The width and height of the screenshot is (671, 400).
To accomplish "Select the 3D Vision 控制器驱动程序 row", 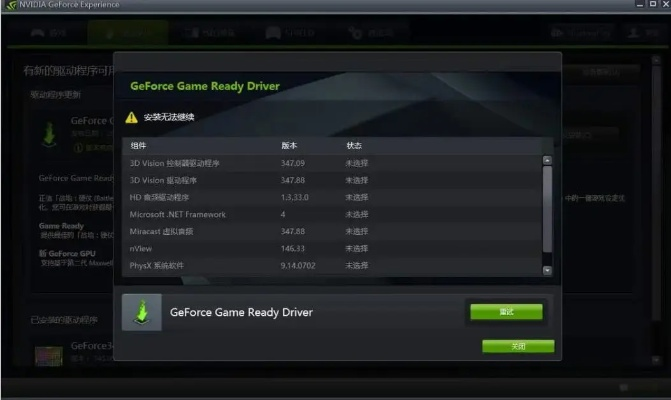I will click(x=330, y=162).
